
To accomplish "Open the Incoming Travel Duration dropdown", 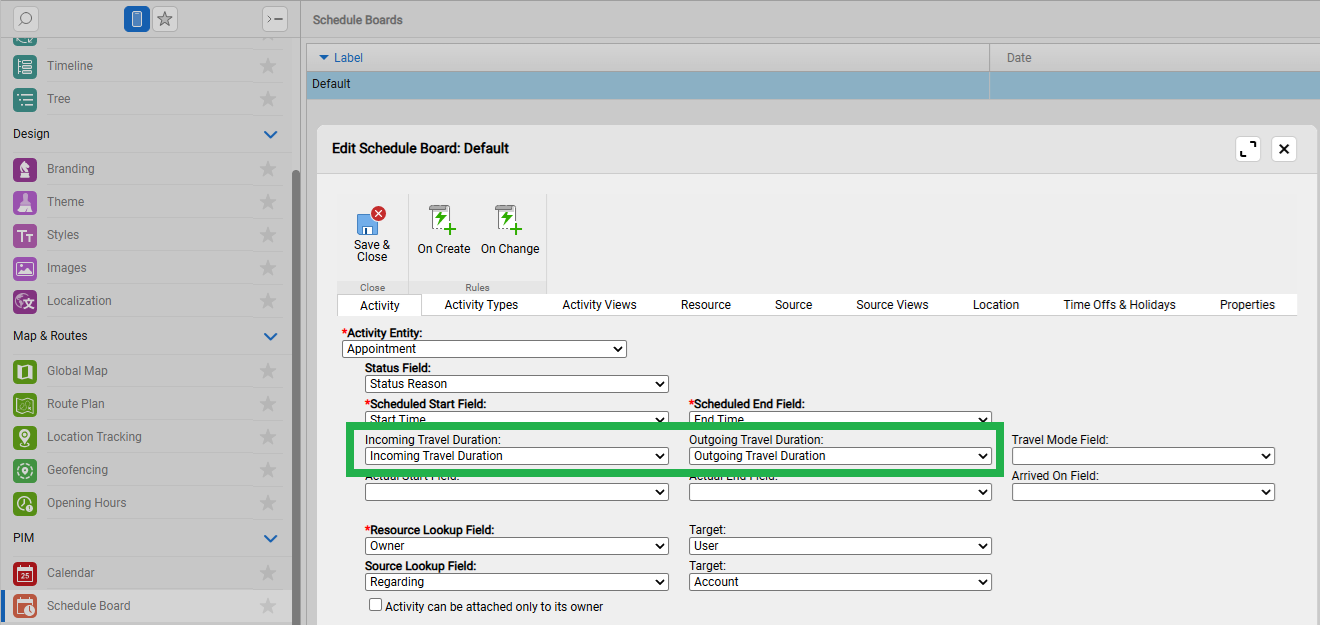I will click(x=516, y=456).
